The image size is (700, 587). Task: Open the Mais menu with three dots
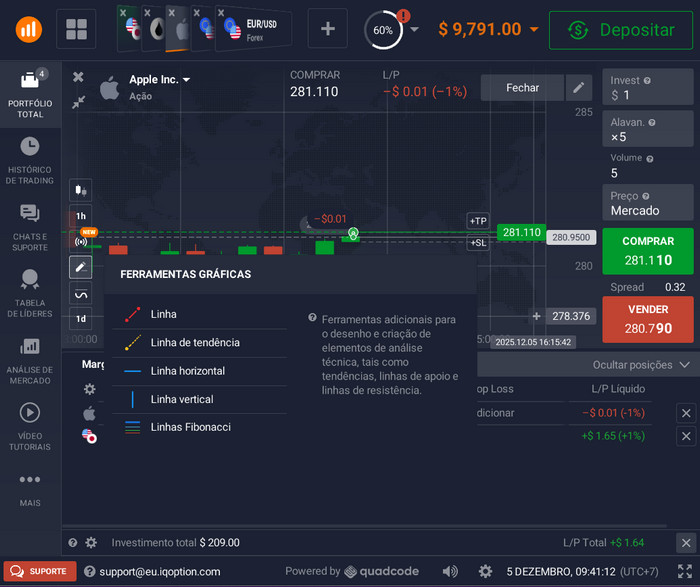[30, 489]
